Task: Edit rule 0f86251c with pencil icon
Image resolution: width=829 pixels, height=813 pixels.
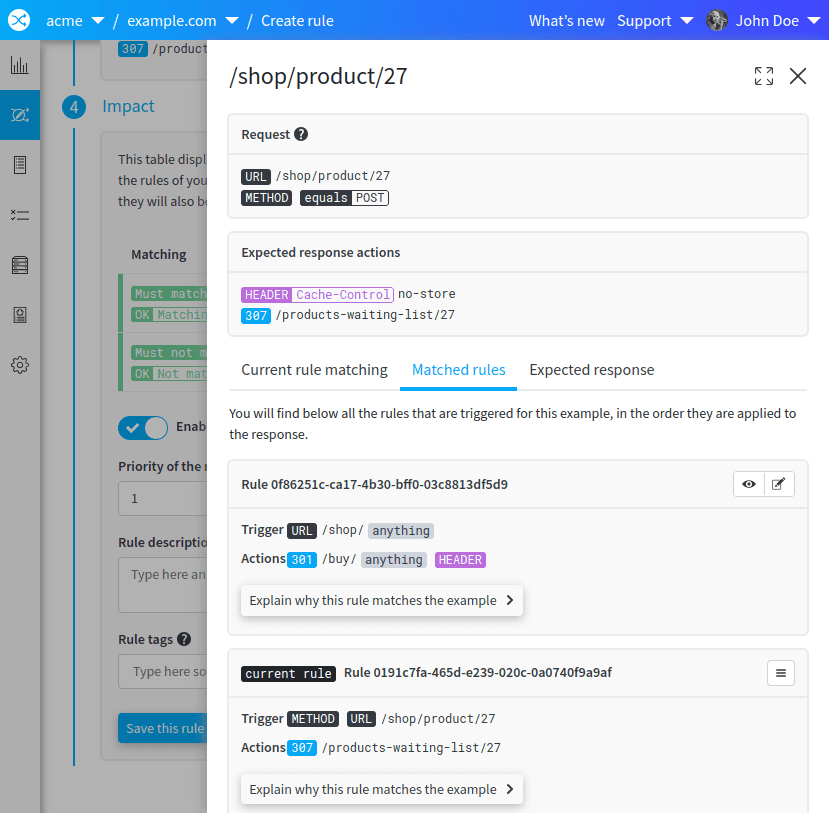Action: tap(779, 484)
